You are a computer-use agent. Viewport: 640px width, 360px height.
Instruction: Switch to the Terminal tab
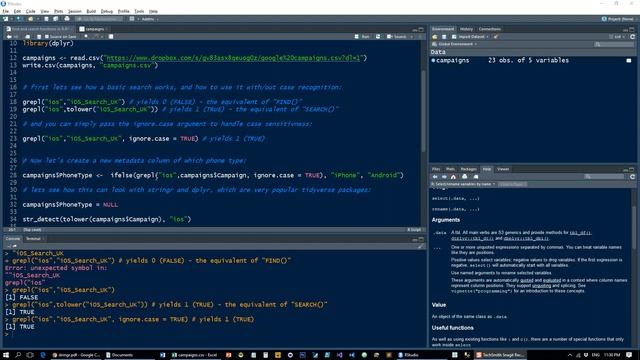pos(33,239)
